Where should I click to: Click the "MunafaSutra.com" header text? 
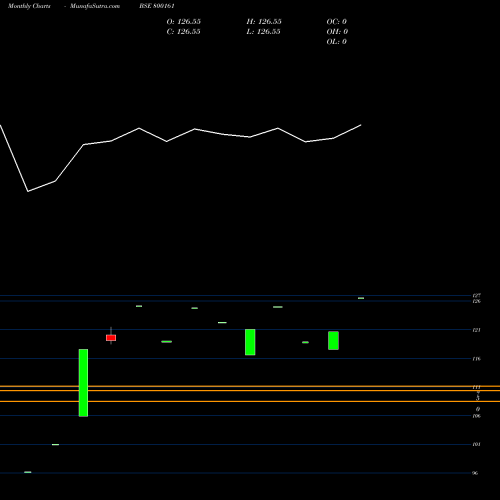tap(95, 6)
